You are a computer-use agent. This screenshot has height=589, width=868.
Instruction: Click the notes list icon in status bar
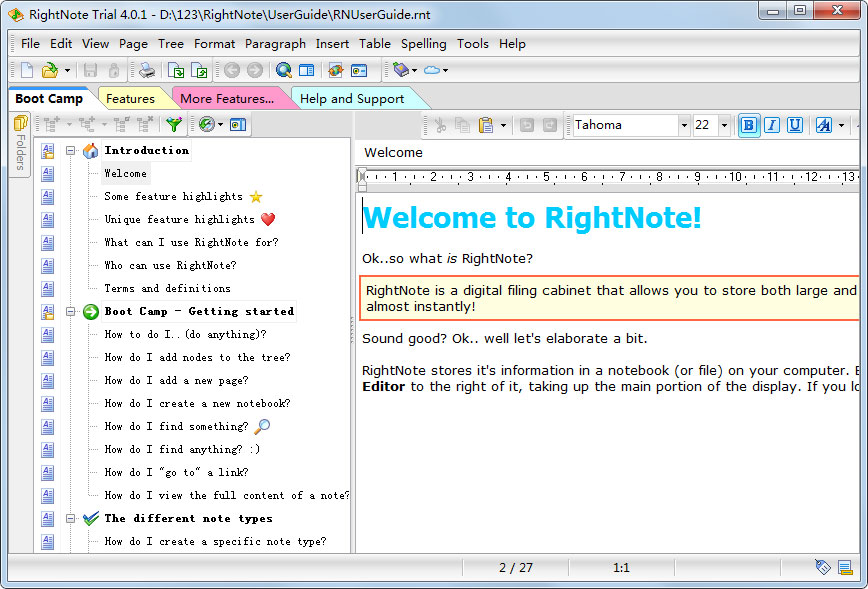[x=845, y=567]
